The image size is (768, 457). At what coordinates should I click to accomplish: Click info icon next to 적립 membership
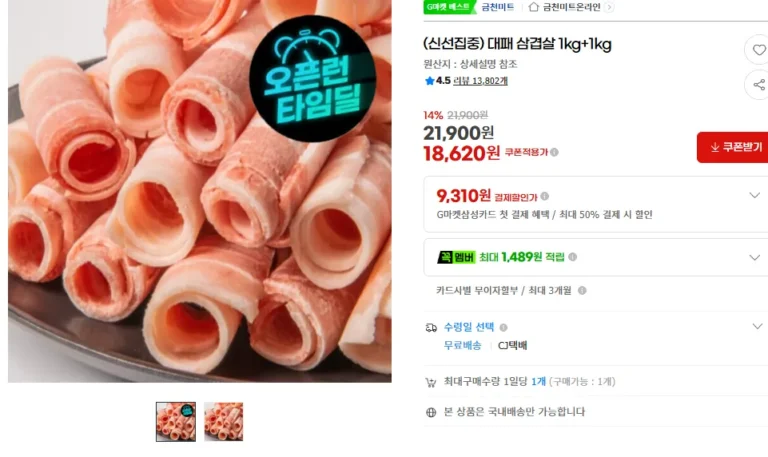pyautogui.click(x=573, y=257)
